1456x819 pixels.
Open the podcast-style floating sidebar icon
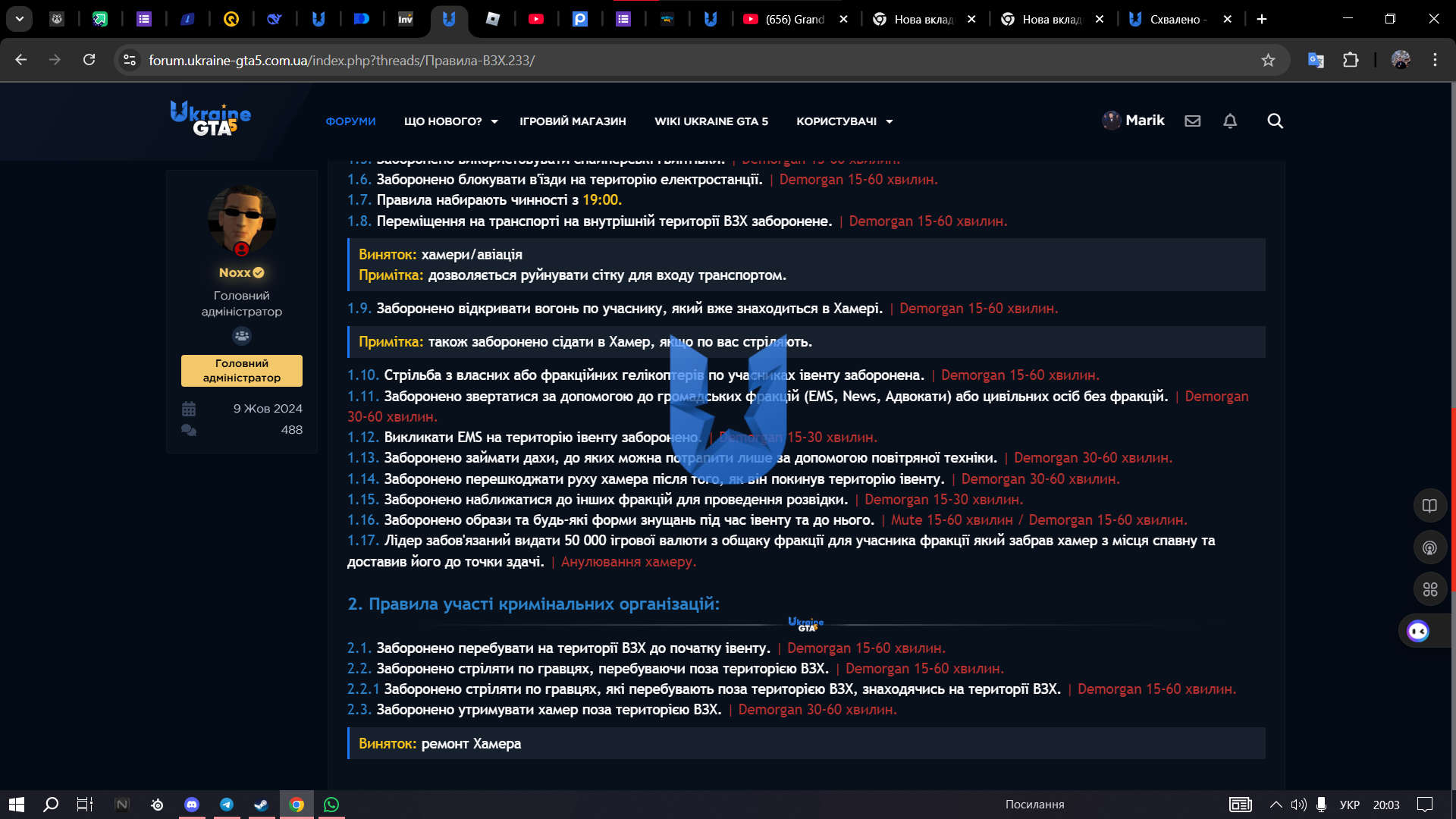(x=1429, y=548)
